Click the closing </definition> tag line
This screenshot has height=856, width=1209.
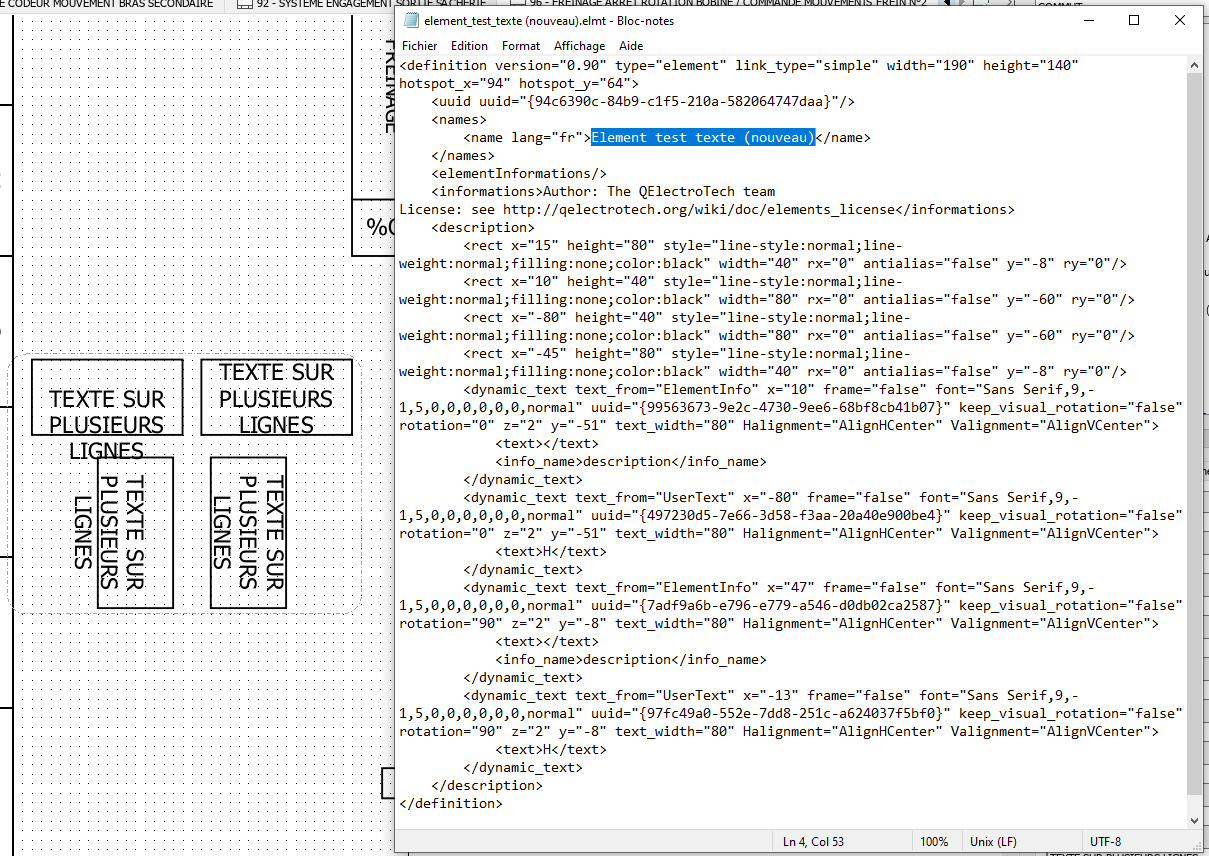tap(451, 804)
